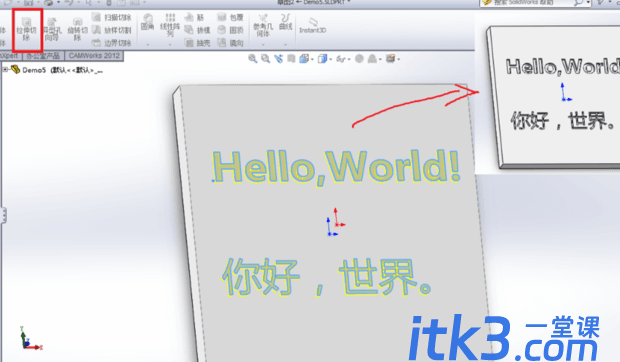Select the 圆顶 dome feature
The image size is (620, 362).
click(230, 30)
